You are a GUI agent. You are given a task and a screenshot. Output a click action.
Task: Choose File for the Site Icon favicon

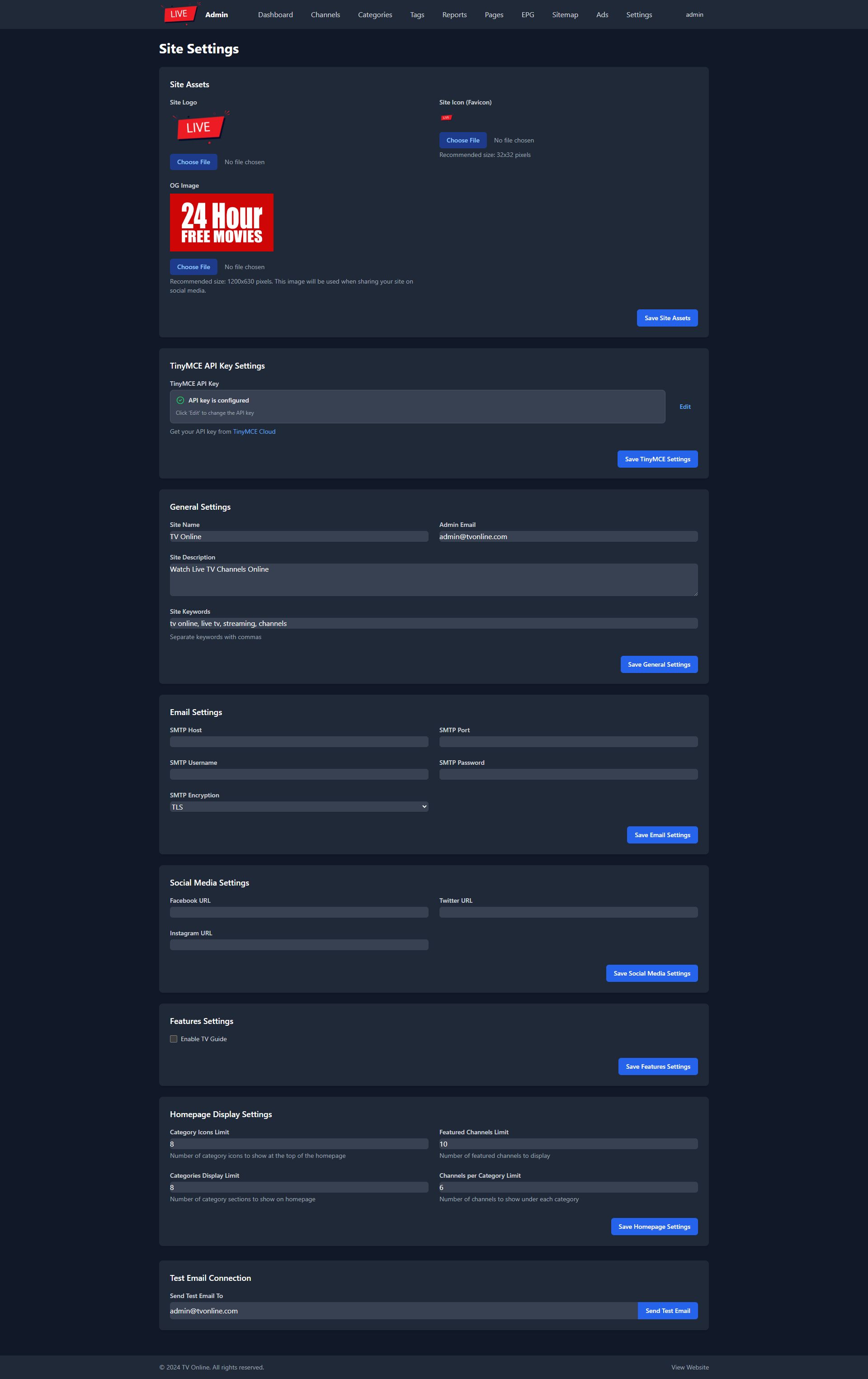tap(462, 140)
